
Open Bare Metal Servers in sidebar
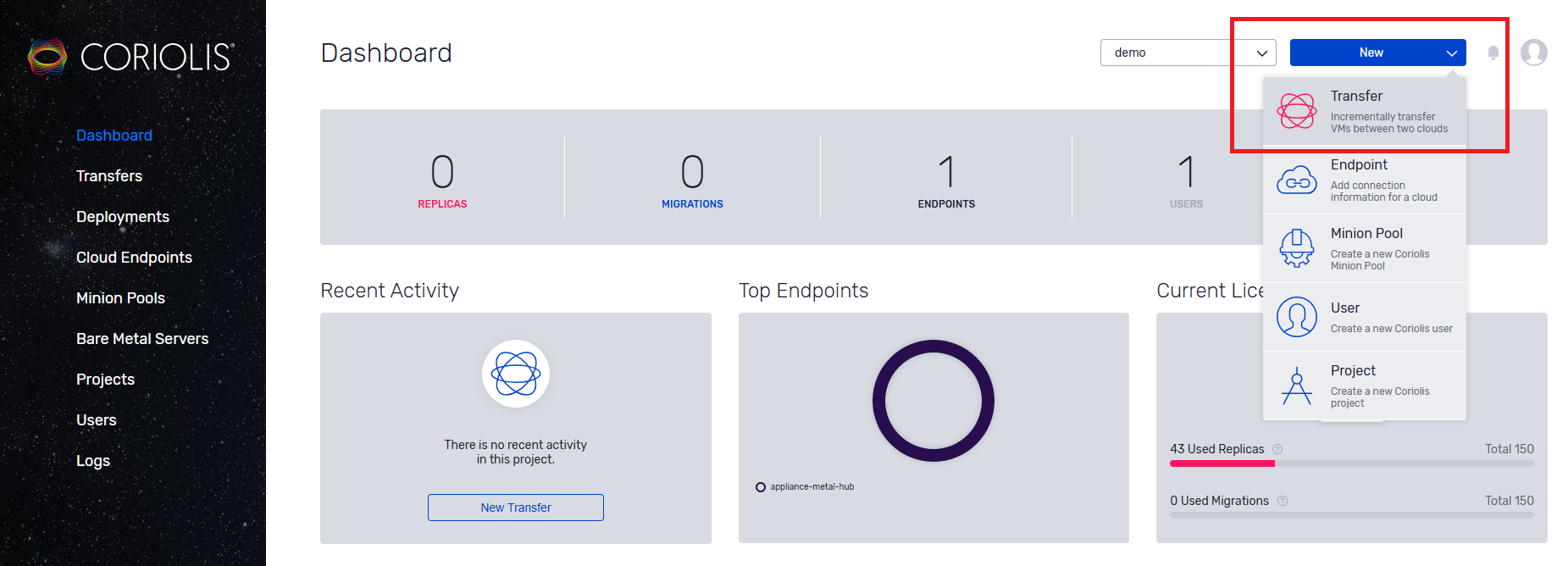click(142, 339)
